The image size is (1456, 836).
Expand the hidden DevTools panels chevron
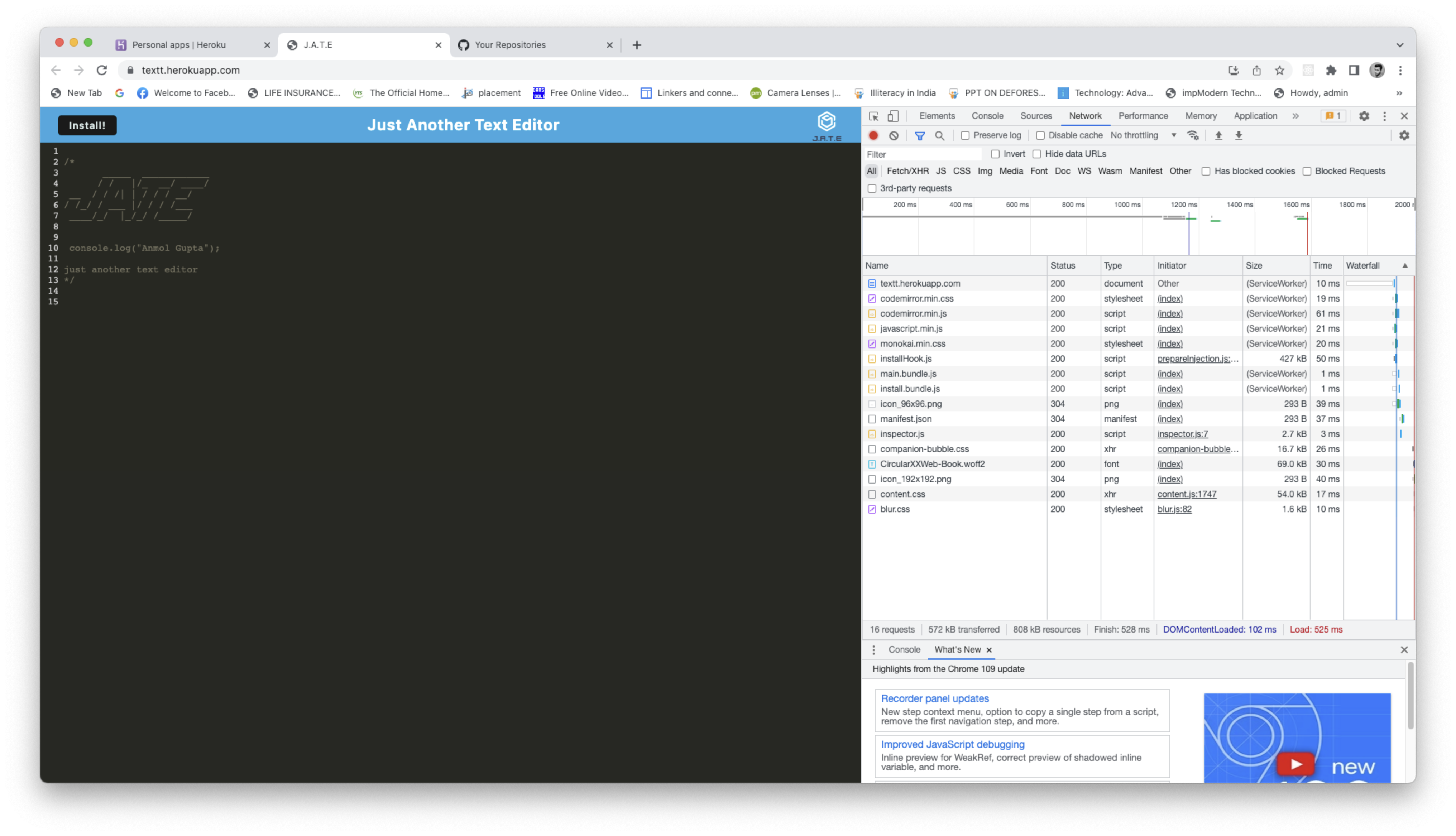tap(1296, 116)
